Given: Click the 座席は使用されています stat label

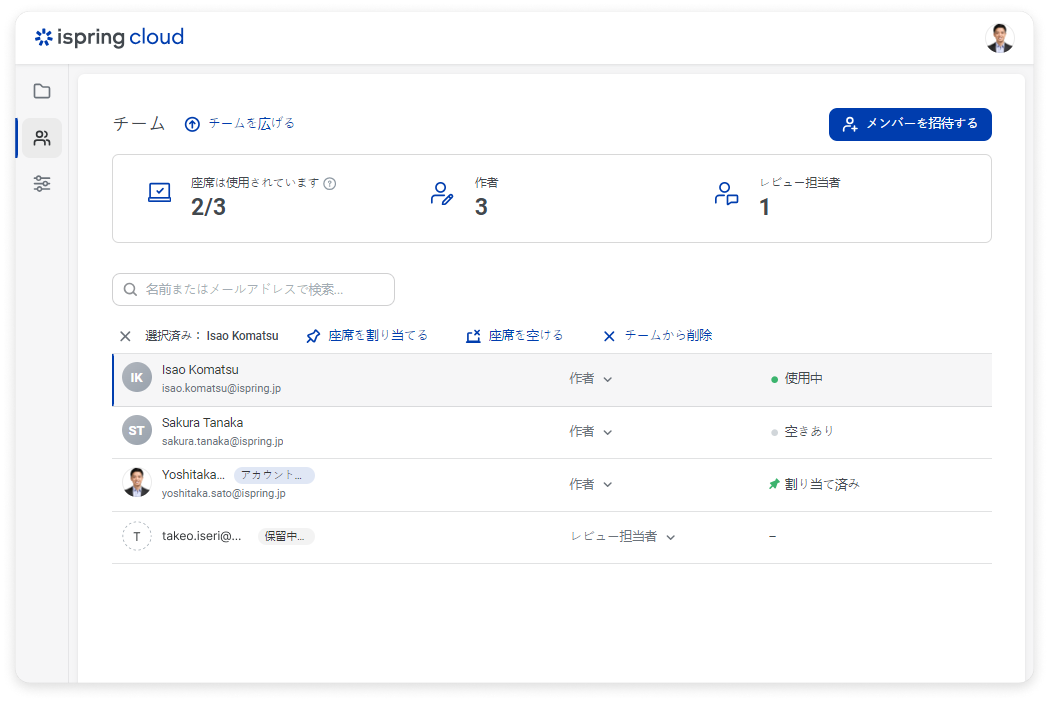Looking at the screenshot, I should pyautogui.click(x=255, y=183).
